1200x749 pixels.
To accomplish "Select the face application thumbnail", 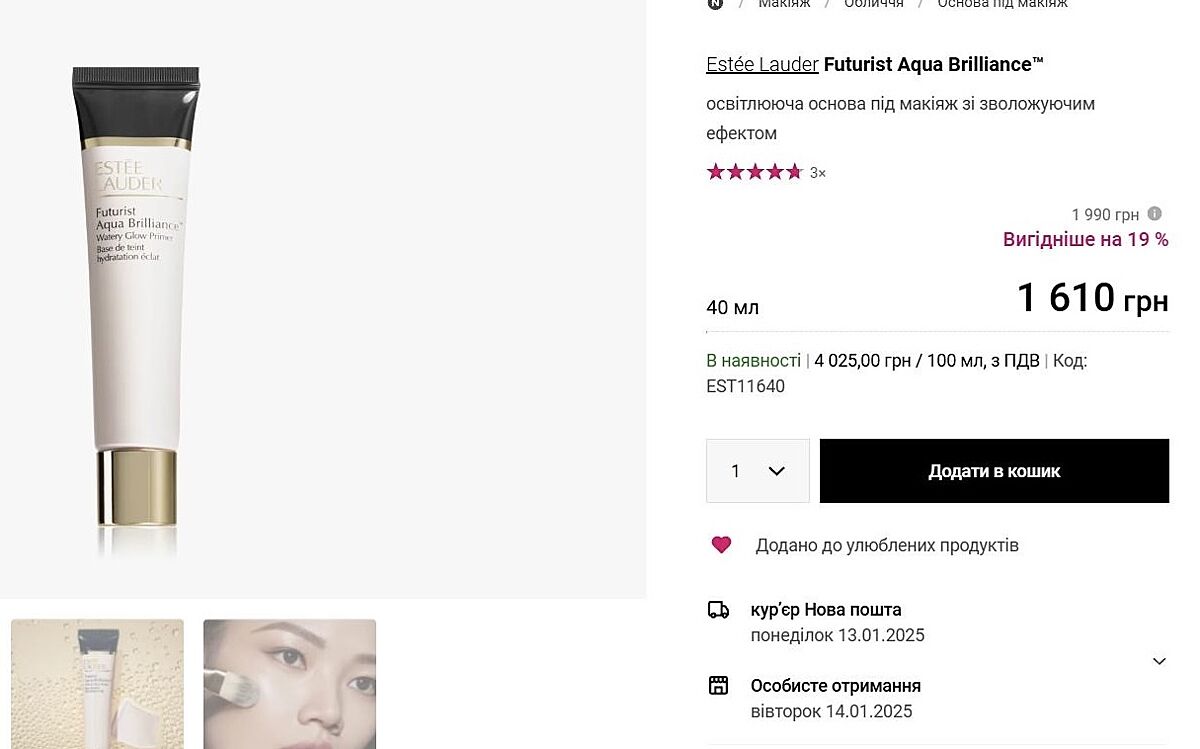I will [x=290, y=684].
